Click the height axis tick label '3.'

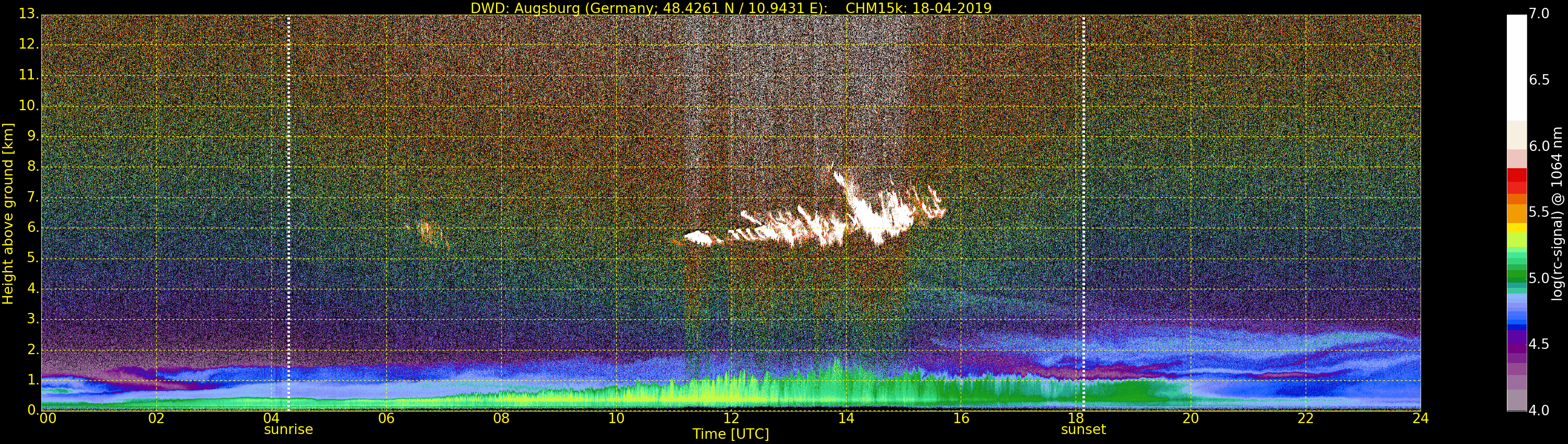point(32,319)
